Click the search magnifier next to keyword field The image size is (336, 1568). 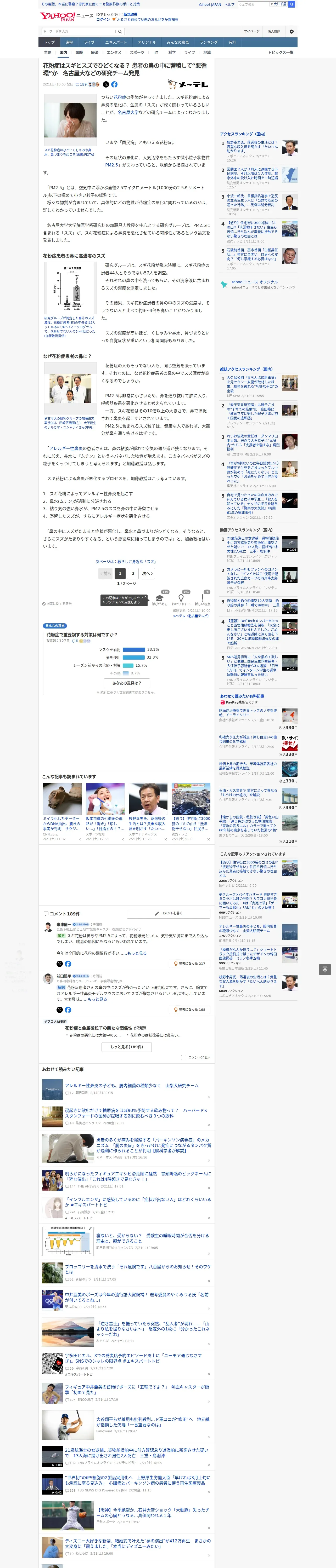pyautogui.click(x=120, y=32)
